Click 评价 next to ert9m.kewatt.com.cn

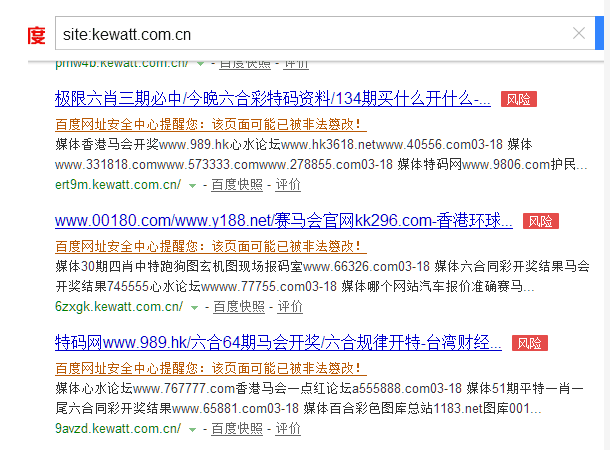tap(288, 185)
